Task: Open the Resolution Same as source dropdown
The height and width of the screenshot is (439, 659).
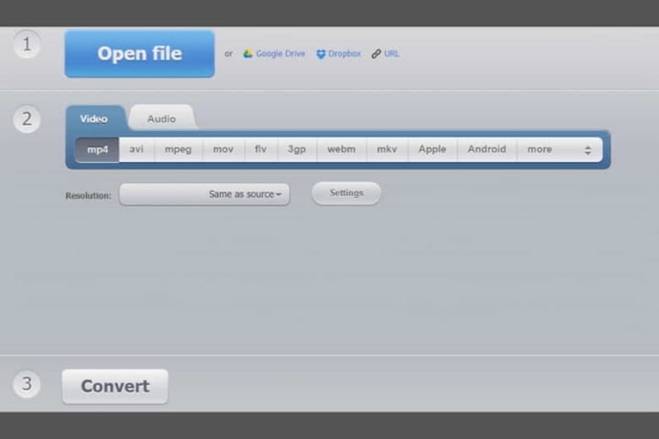Action: tap(204, 194)
